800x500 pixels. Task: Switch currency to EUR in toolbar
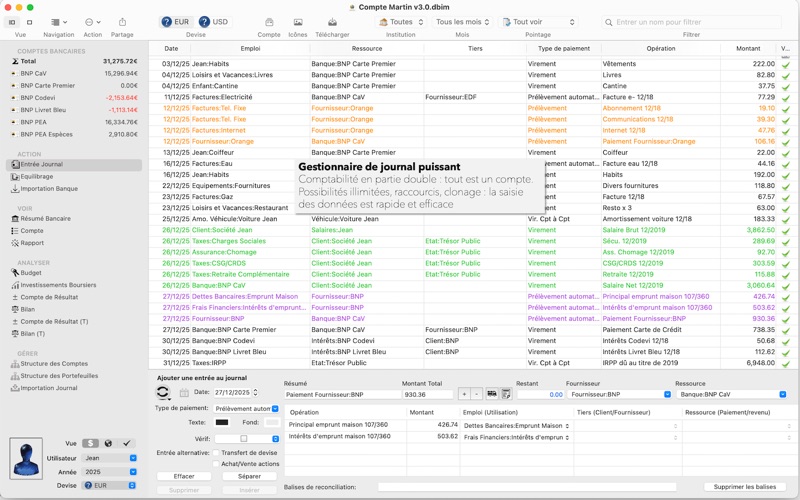click(176, 22)
